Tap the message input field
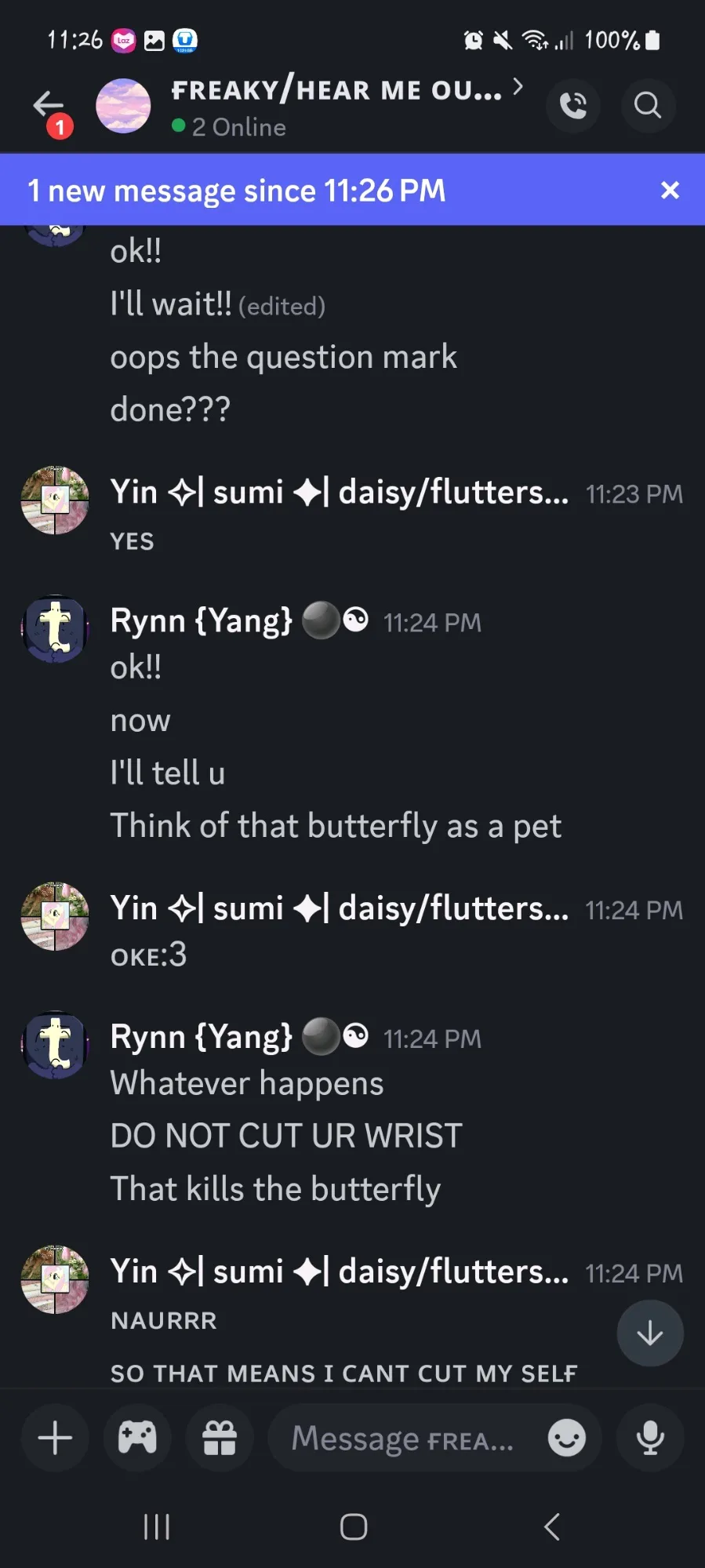Screen dimensions: 705x1568 pyautogui.click(x=404, y=1439)
